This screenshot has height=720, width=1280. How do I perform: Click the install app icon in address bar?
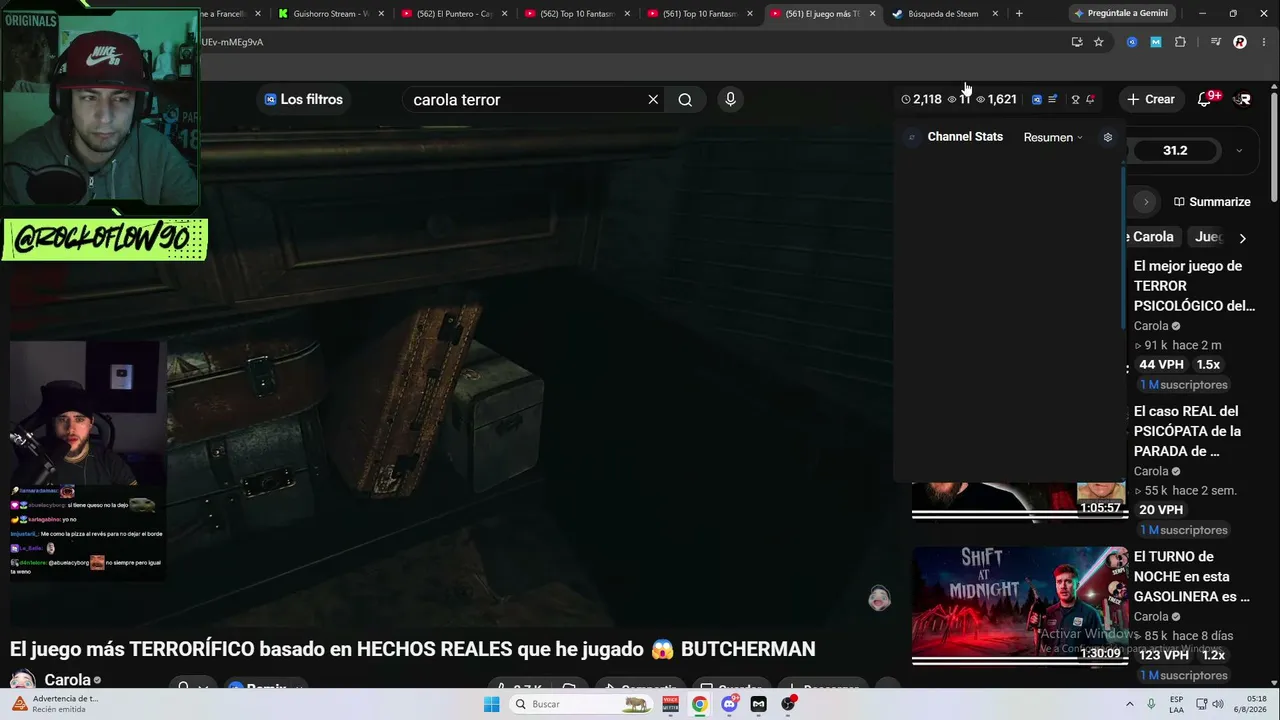coord(1076,42)
